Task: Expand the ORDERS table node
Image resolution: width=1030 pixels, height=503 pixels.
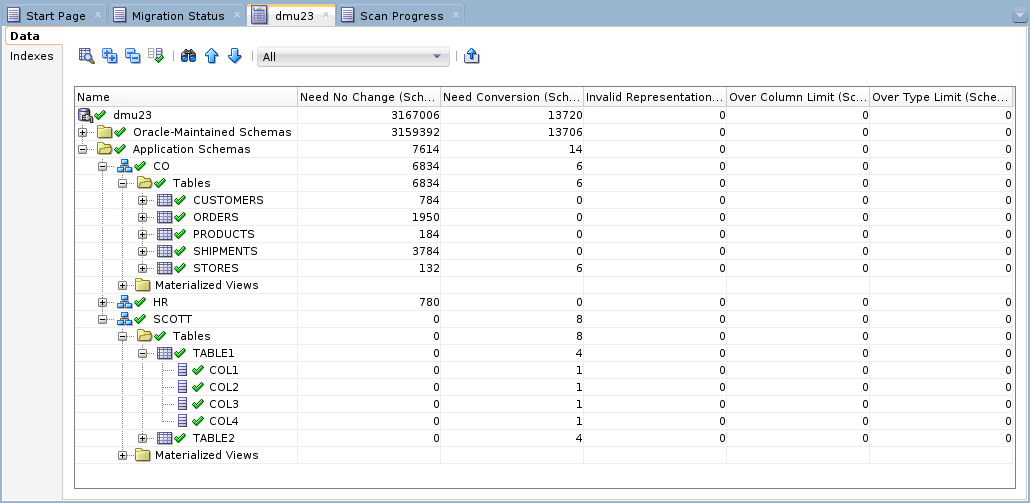Action: pyautogui.click(x=143, y=217)
